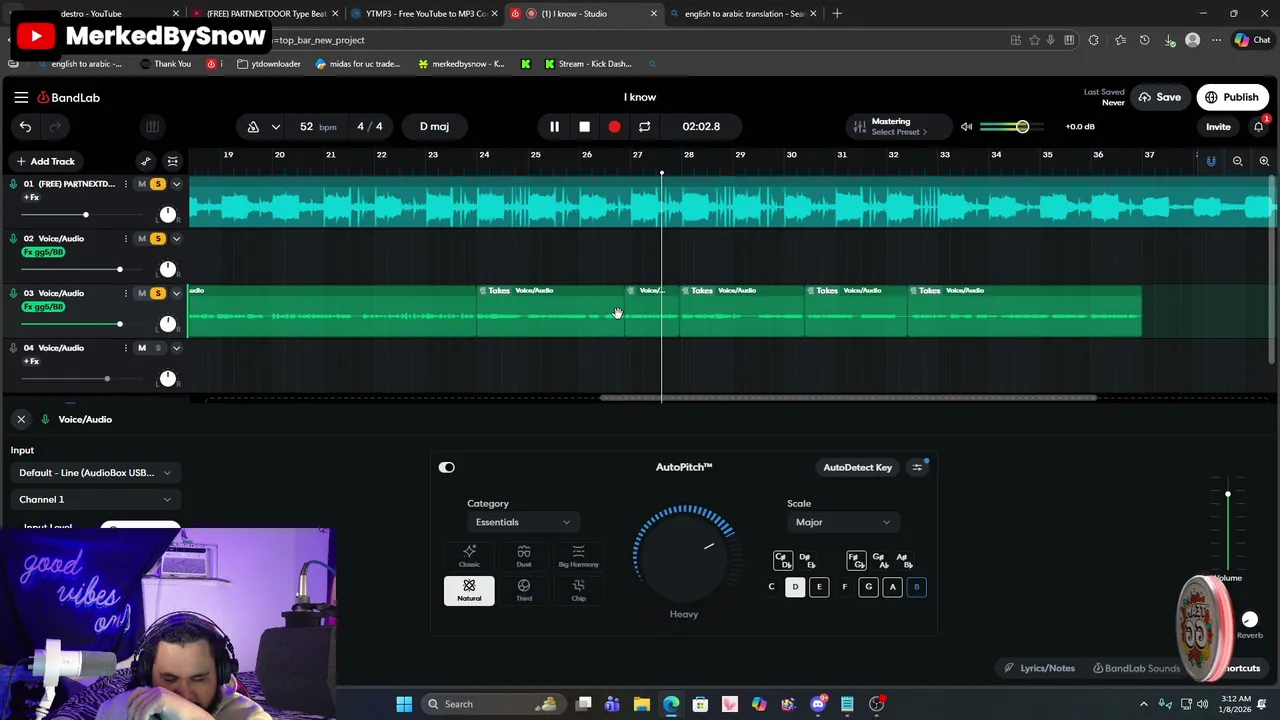Adjust the master volume slider handle
Screen dimensions: 1280x720
1022,127
